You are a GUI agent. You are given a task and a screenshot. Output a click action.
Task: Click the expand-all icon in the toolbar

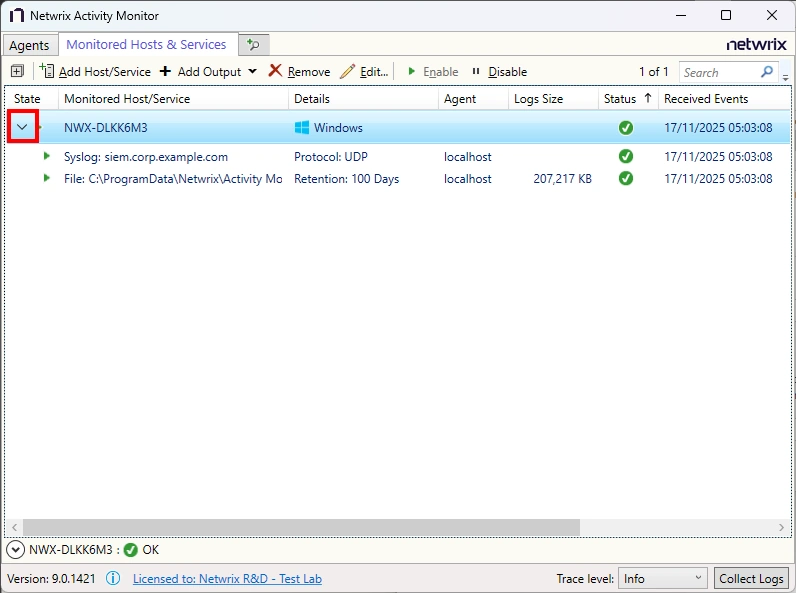(x=17, y=72)
